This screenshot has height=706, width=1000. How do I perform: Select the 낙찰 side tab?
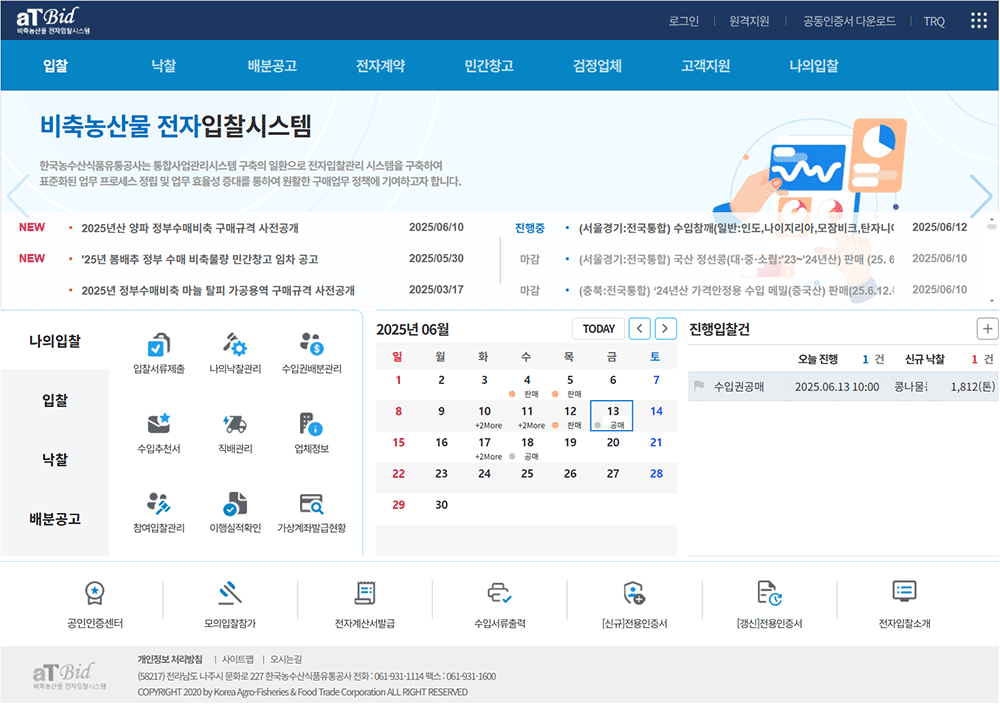tap(55, 459)
